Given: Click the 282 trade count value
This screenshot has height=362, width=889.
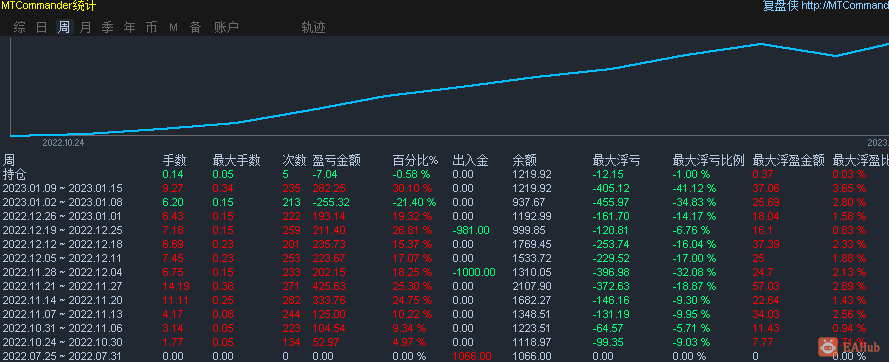Looking at the screenshot, I should 291,300.
